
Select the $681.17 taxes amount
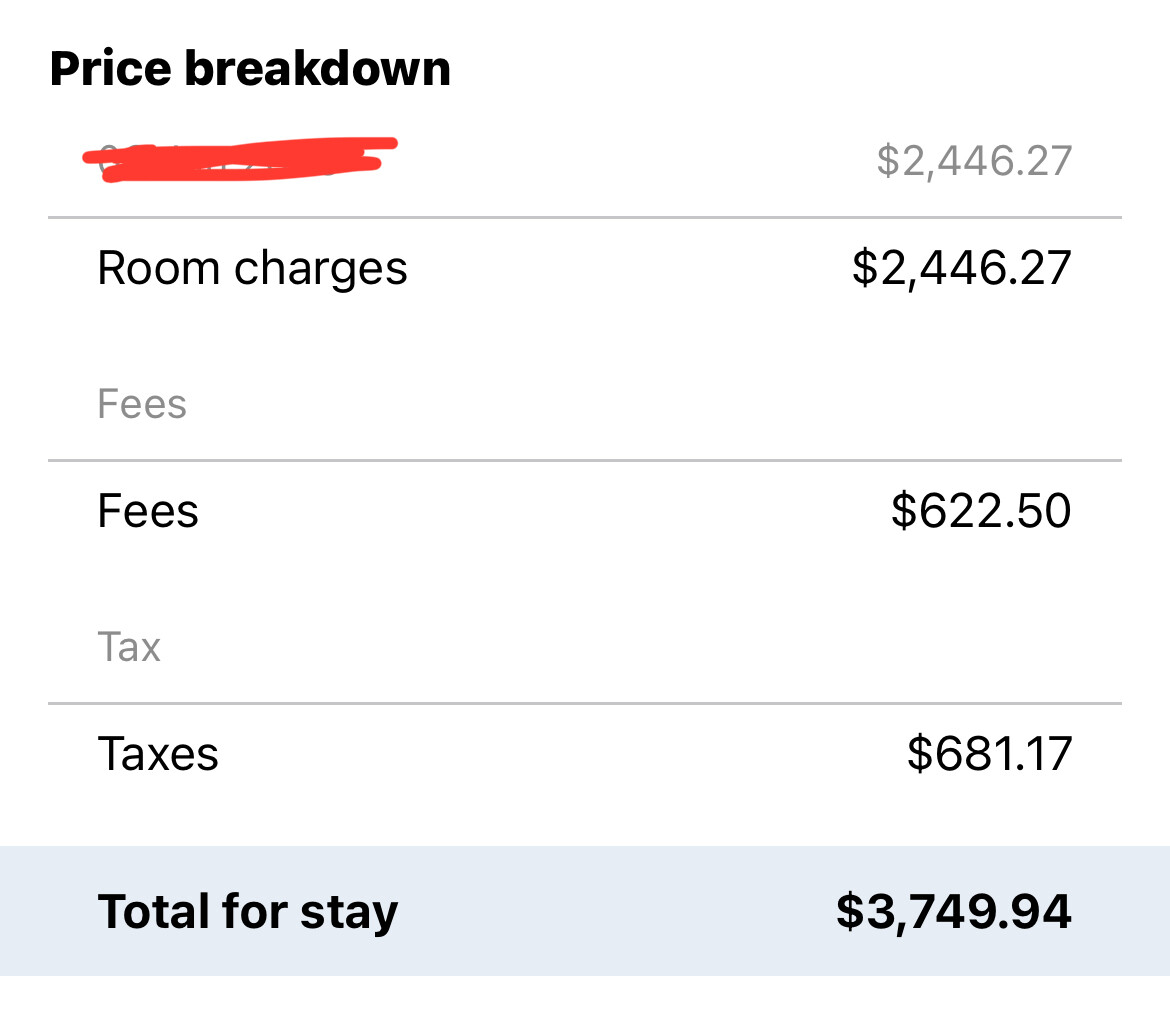[x=989, y=753]
